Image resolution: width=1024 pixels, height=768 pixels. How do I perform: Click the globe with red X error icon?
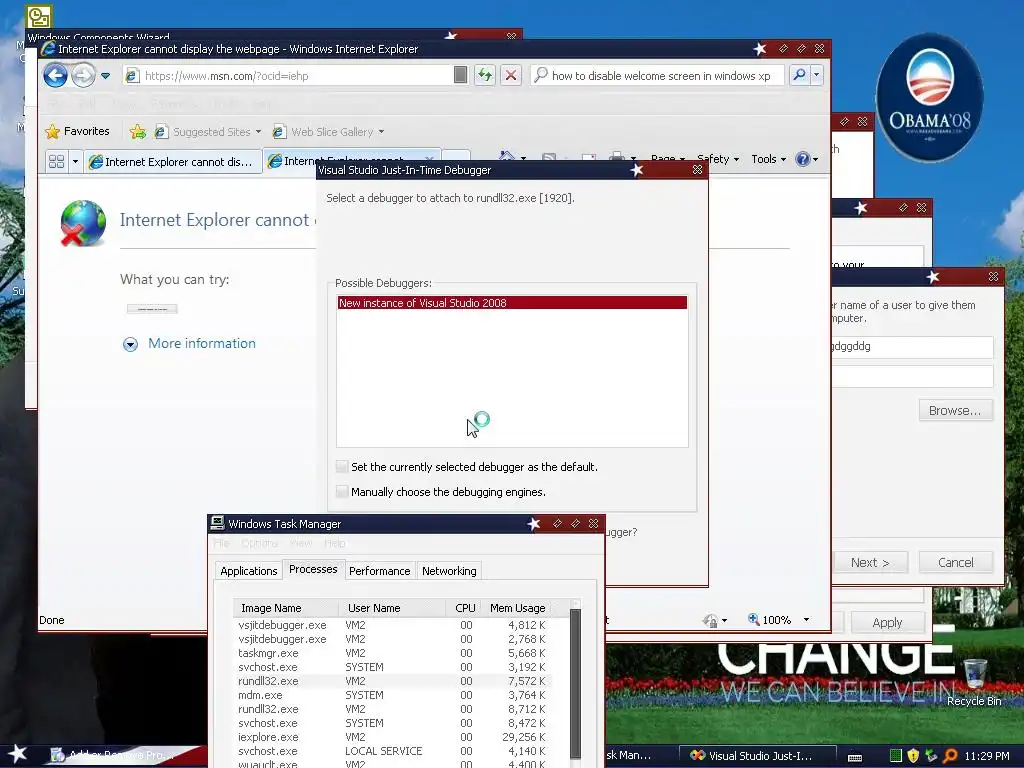[x=83, y=223]
